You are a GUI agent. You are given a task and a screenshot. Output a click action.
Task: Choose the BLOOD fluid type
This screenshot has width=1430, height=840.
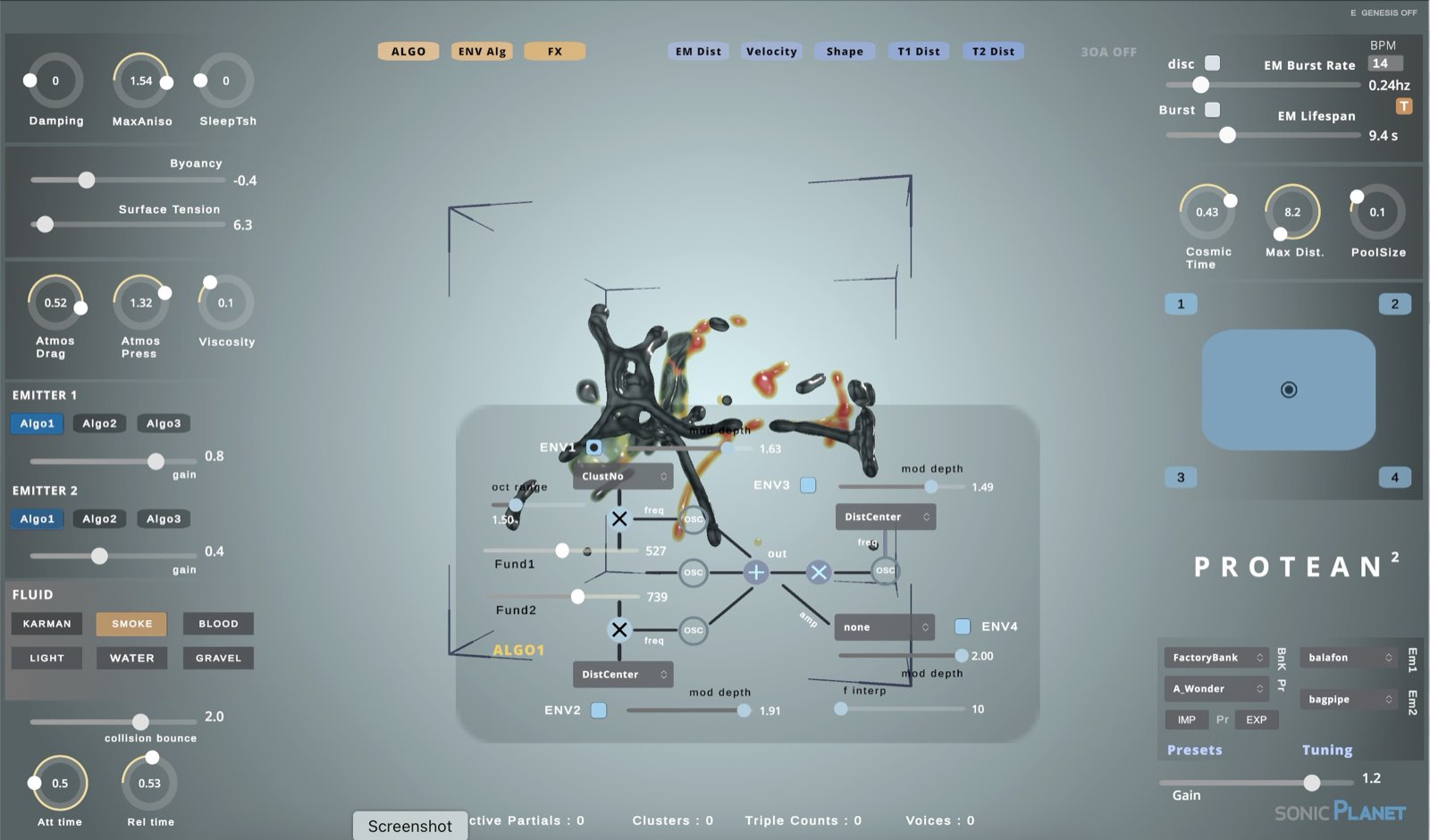(x=218, y=624)
